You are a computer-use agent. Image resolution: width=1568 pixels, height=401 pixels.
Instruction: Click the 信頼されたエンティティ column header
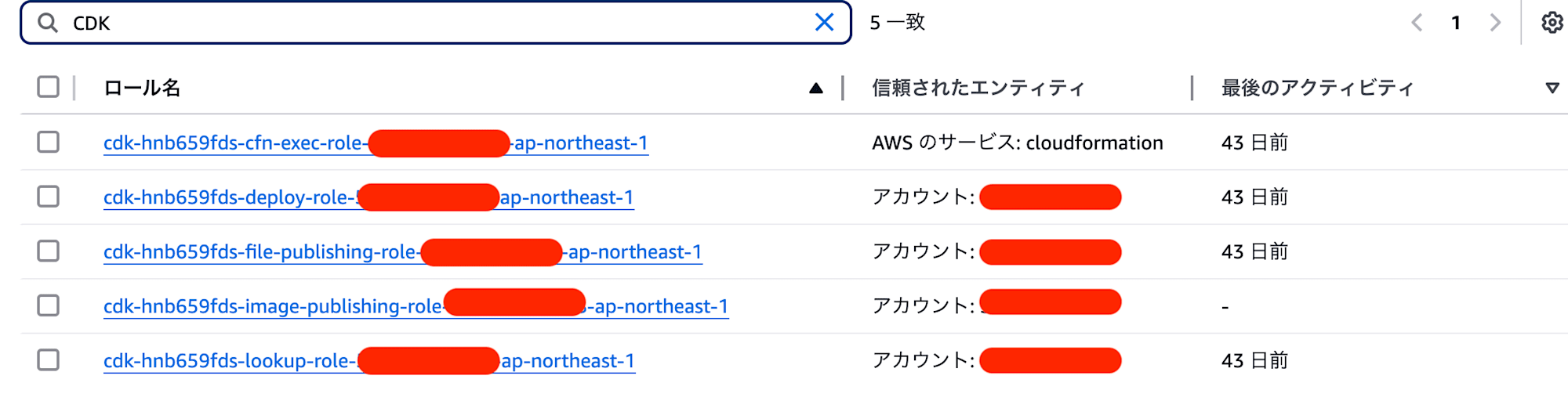[978, 88]
